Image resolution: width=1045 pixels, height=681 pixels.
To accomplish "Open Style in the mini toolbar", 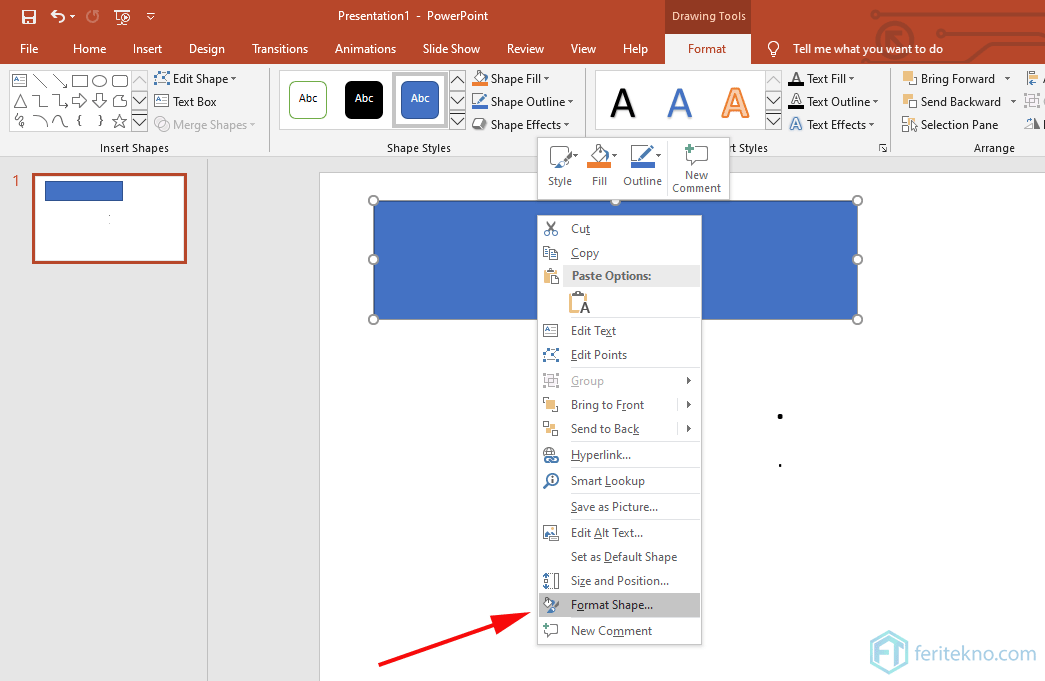I will tap(560, 166).
